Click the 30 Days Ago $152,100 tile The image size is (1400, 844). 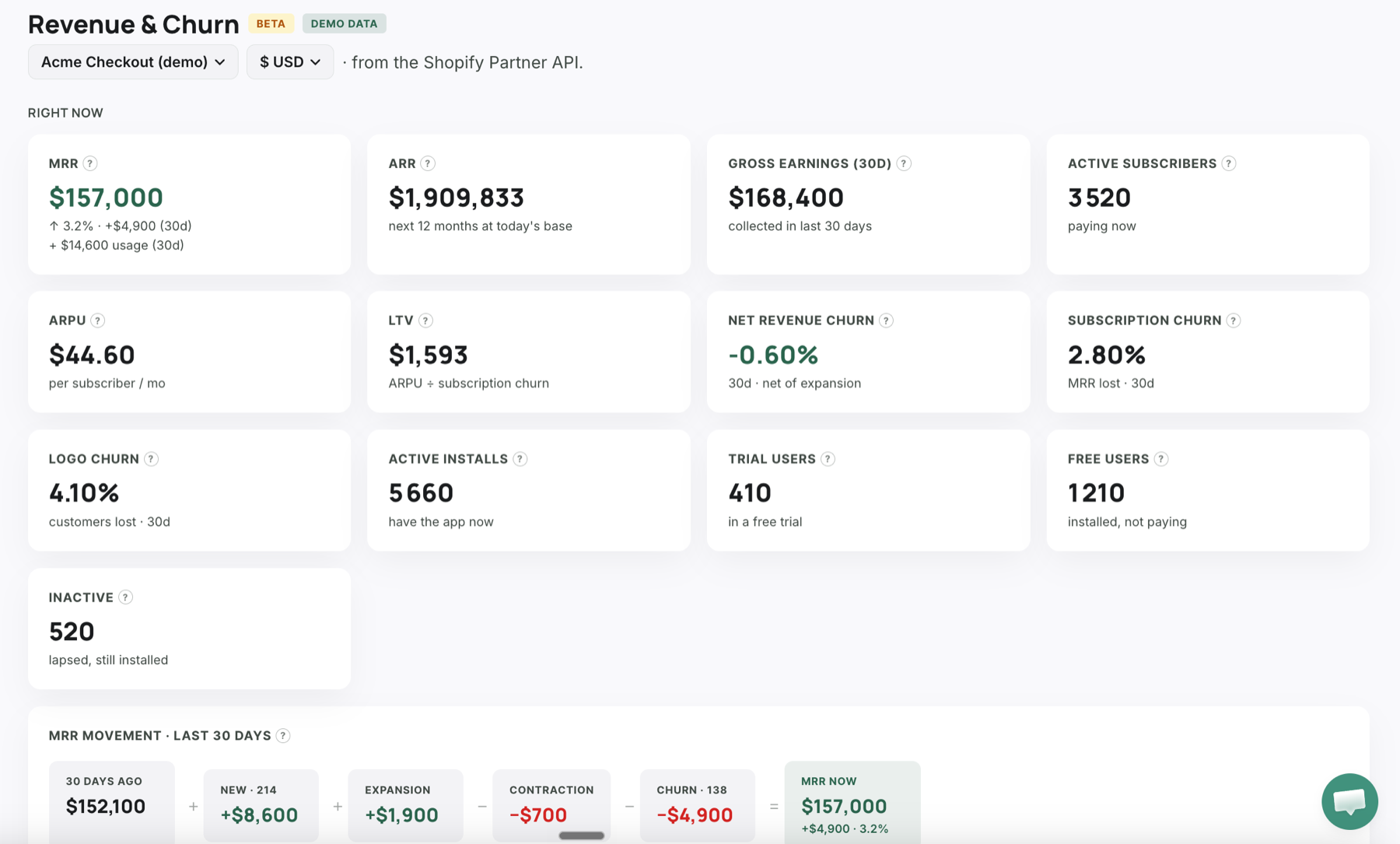click(112, 802)
